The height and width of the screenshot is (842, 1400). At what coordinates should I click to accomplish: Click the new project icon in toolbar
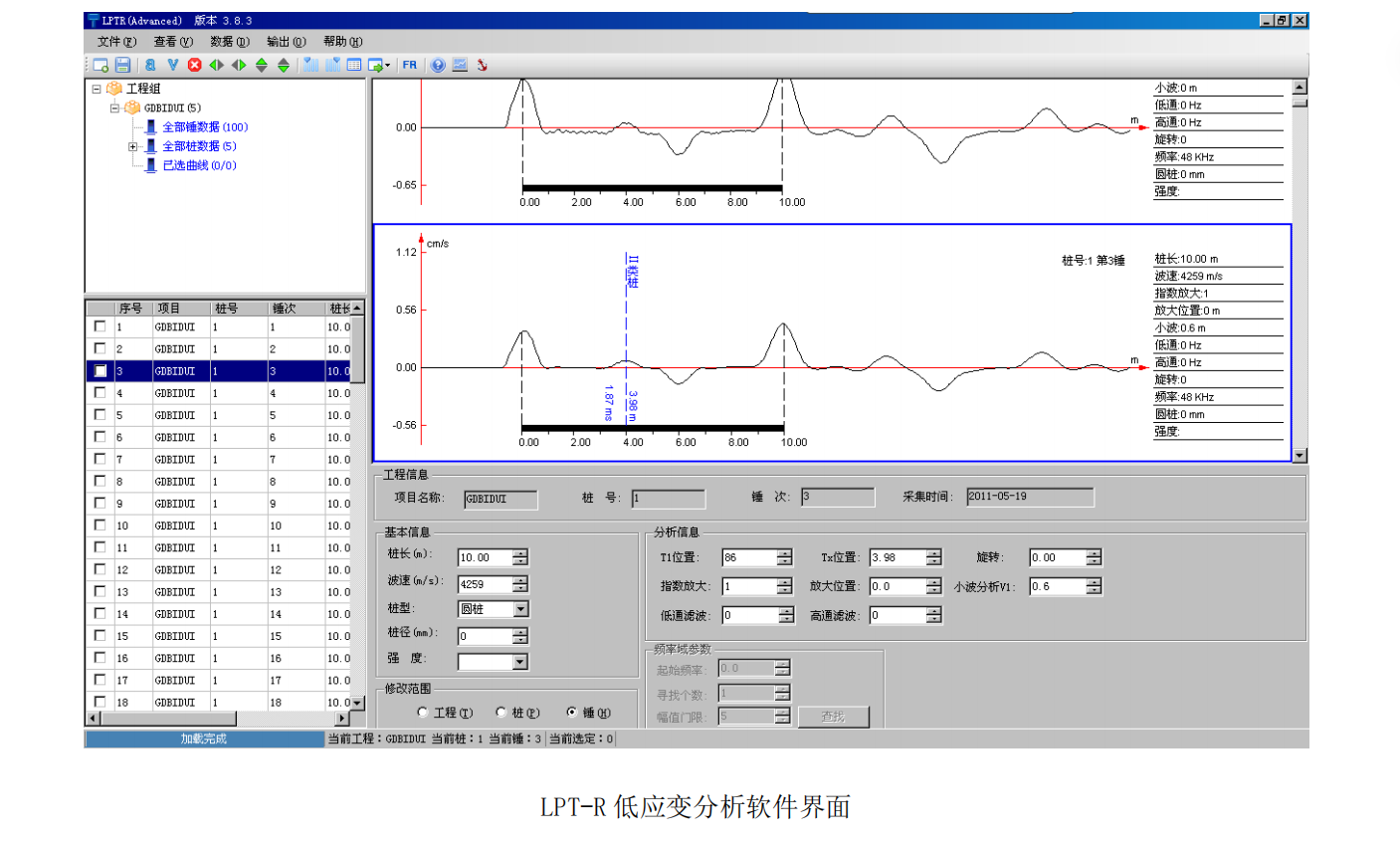(100, 65)
